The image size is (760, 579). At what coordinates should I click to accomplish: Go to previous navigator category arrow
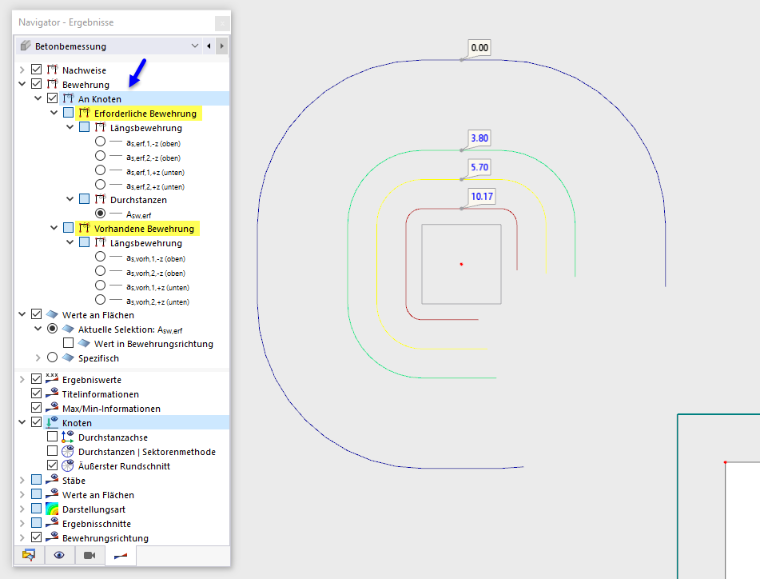(x=209, y=46)
